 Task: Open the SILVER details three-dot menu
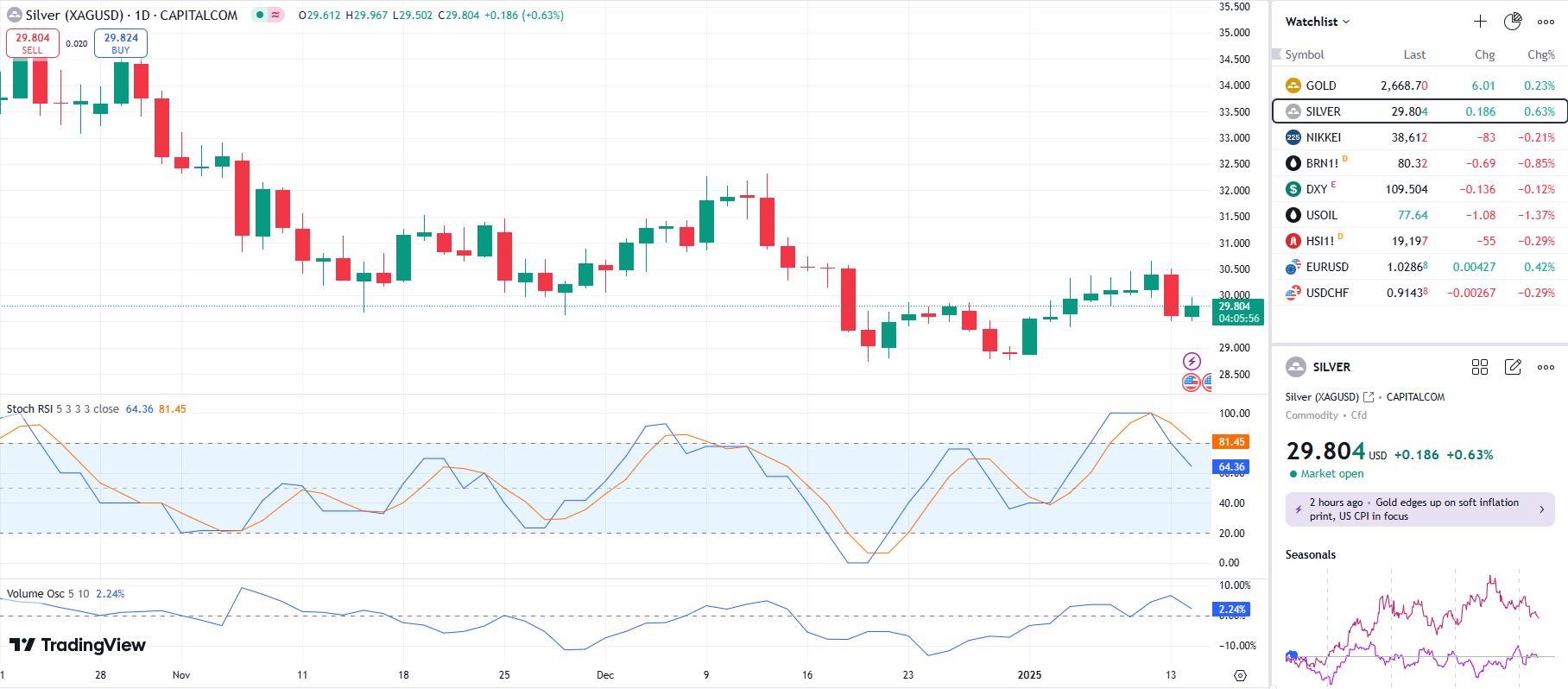[1546, 367]
